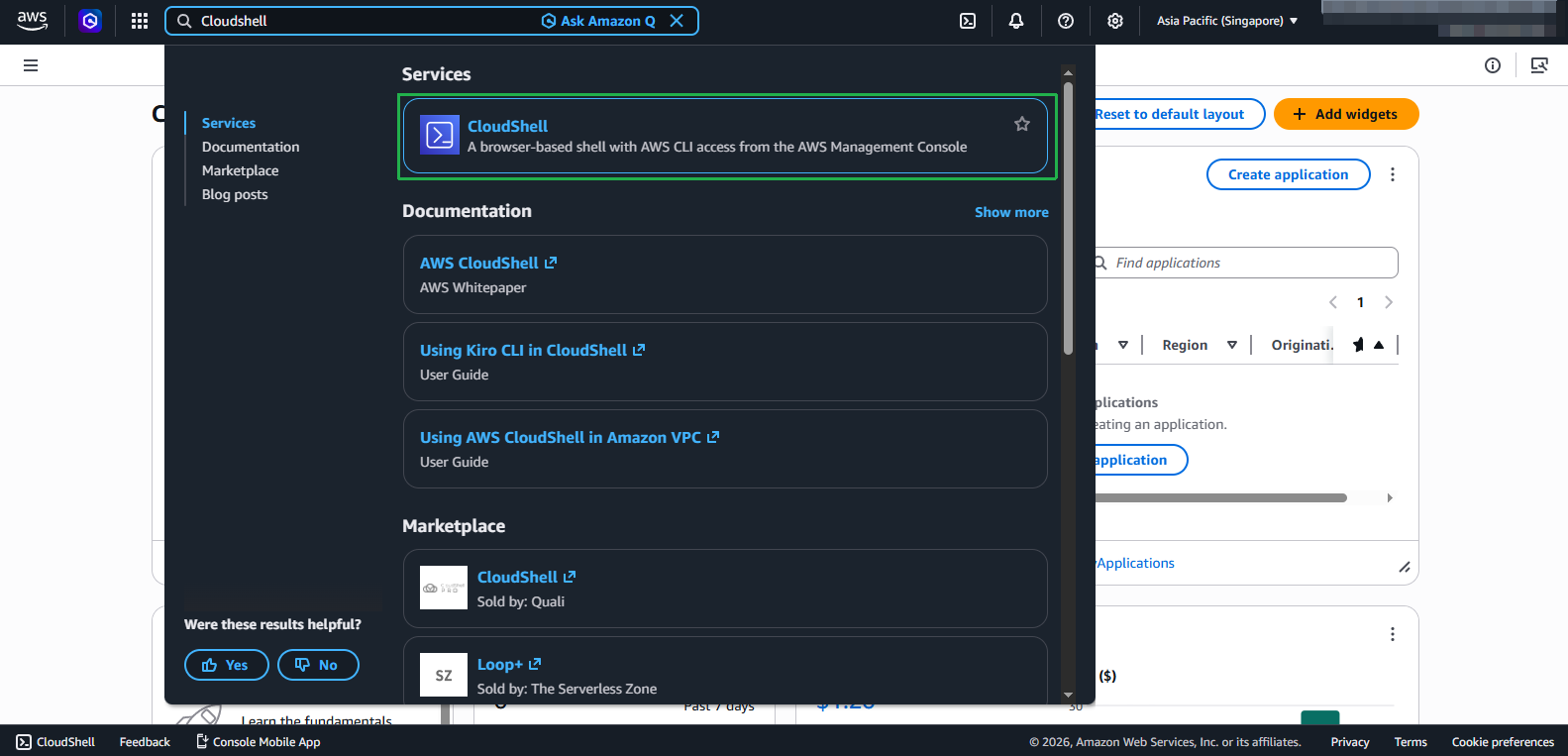
Task: Open the services grid menu icon
Action: tap(140, 21)
